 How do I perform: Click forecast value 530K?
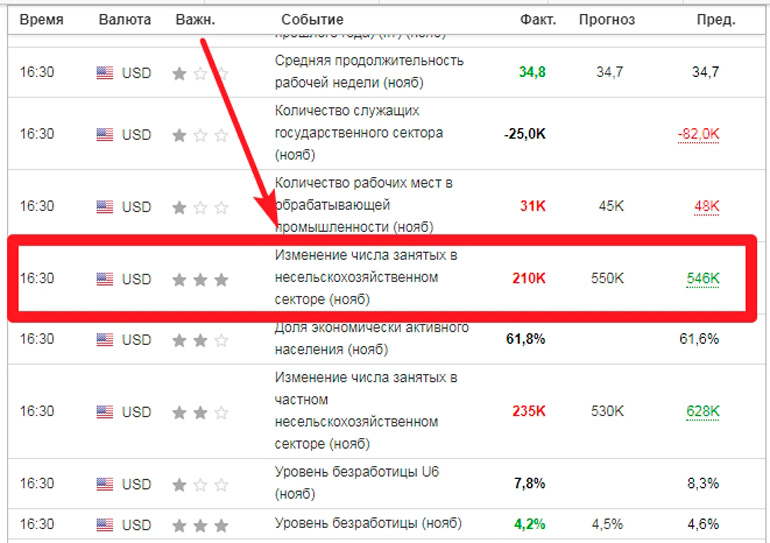(x=607, y=411)
